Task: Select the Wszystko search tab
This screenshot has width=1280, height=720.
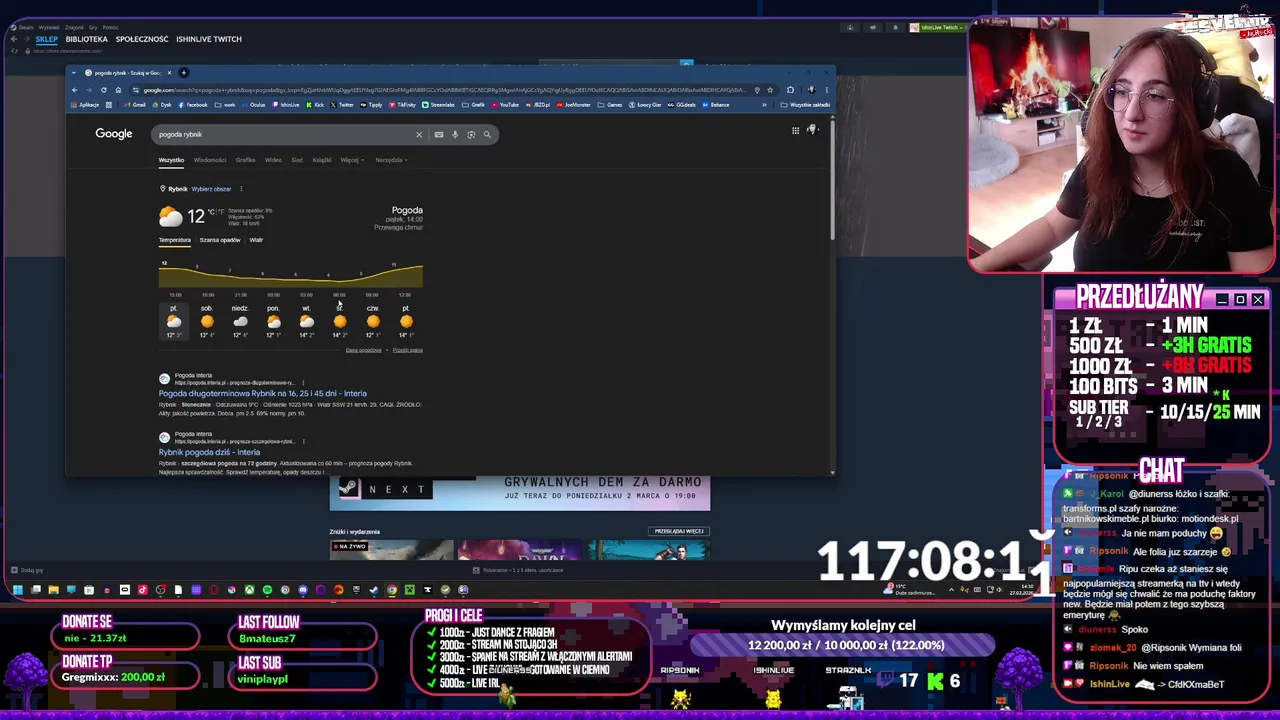Action: click(171, 160)
